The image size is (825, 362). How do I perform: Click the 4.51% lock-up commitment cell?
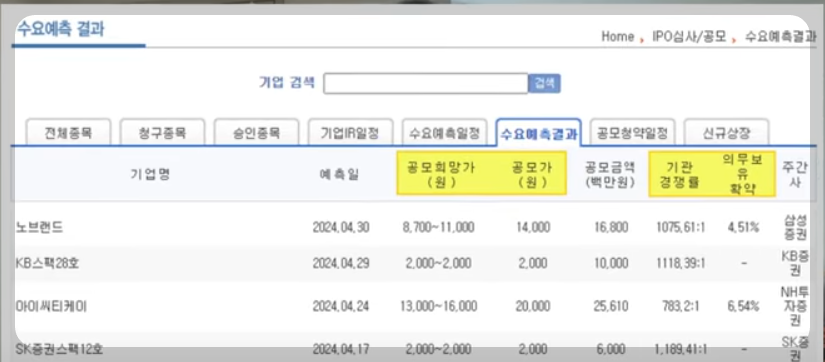click(x=743, y=227)
